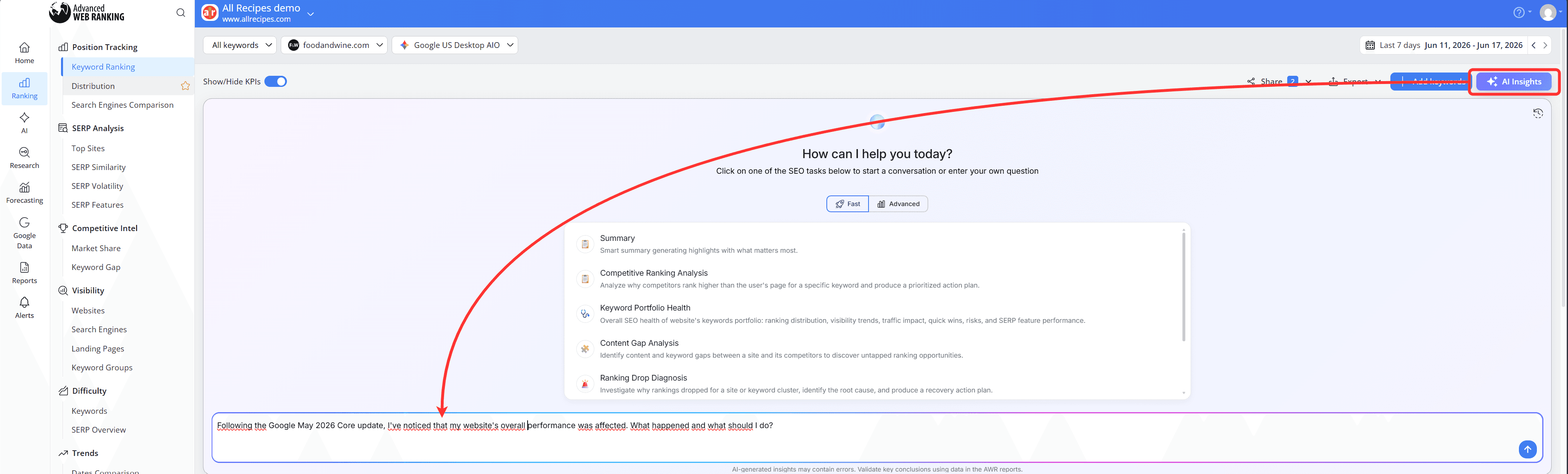The image size is (1568, 474).
Task: Open the help question-mark icon
Action: (x=1519, y=13)
